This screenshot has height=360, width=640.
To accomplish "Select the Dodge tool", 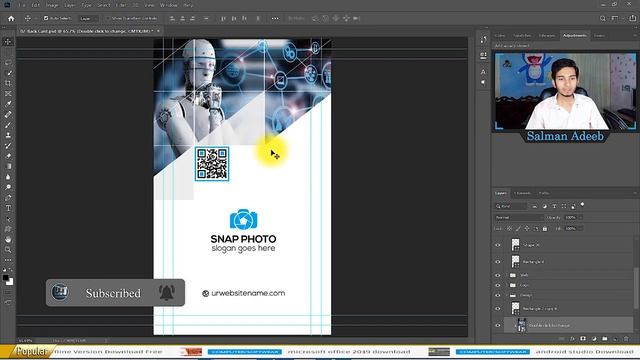I will tap(8, 187).
